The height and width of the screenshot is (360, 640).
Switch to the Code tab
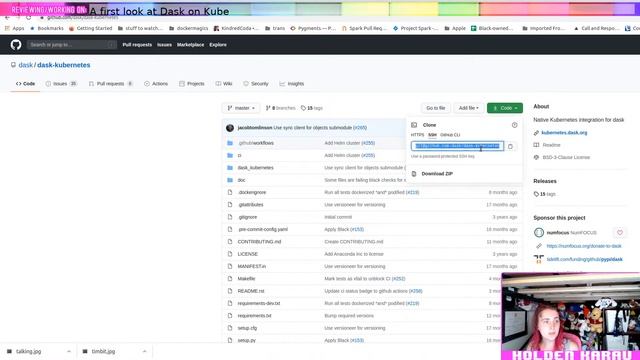click(25, 84)
